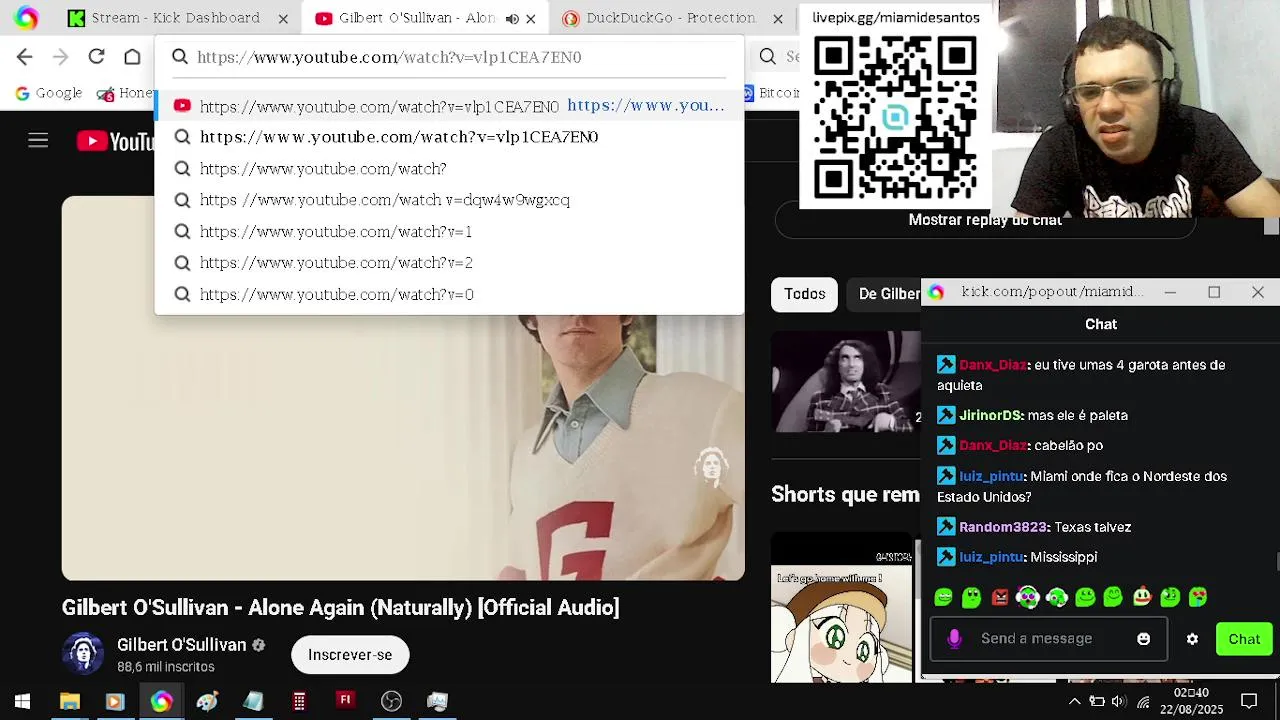Image resolution: width=1280 pixels, height=720 pixels.
Task: Click the purple microphone icon in chat
Action: [954, 639]
